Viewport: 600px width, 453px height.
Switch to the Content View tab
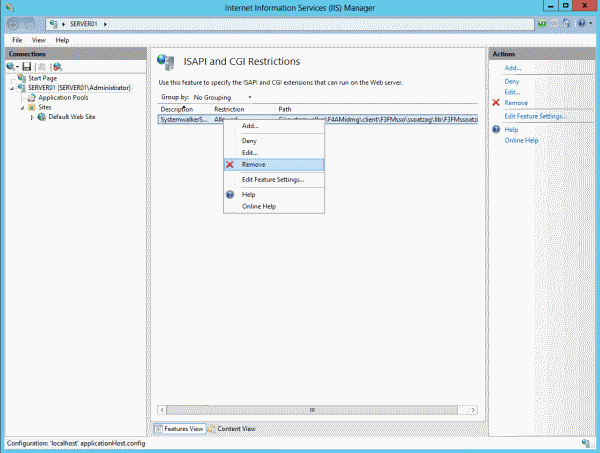232,429
